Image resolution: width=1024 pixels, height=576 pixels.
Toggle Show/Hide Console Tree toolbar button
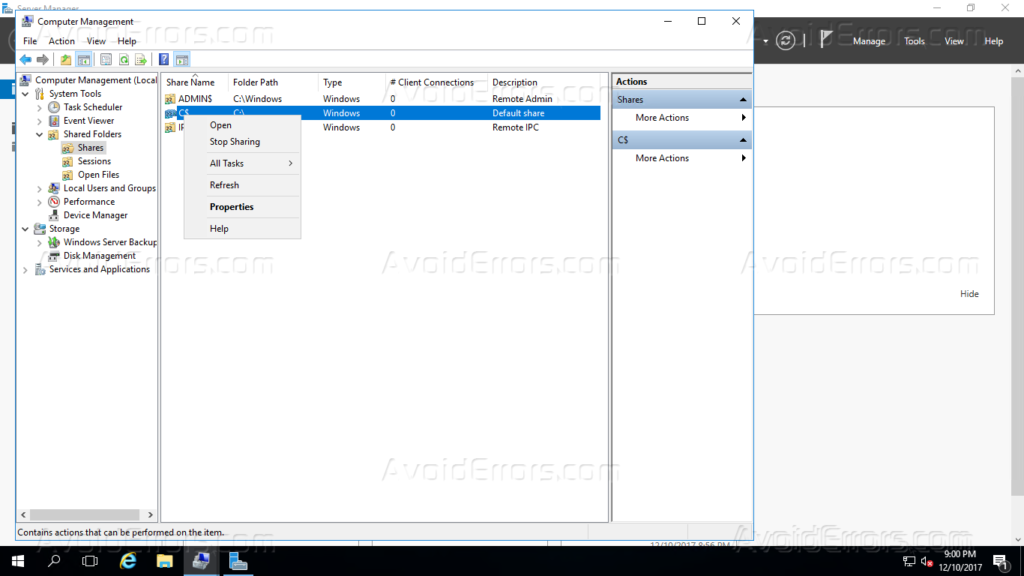click(85, 60)
